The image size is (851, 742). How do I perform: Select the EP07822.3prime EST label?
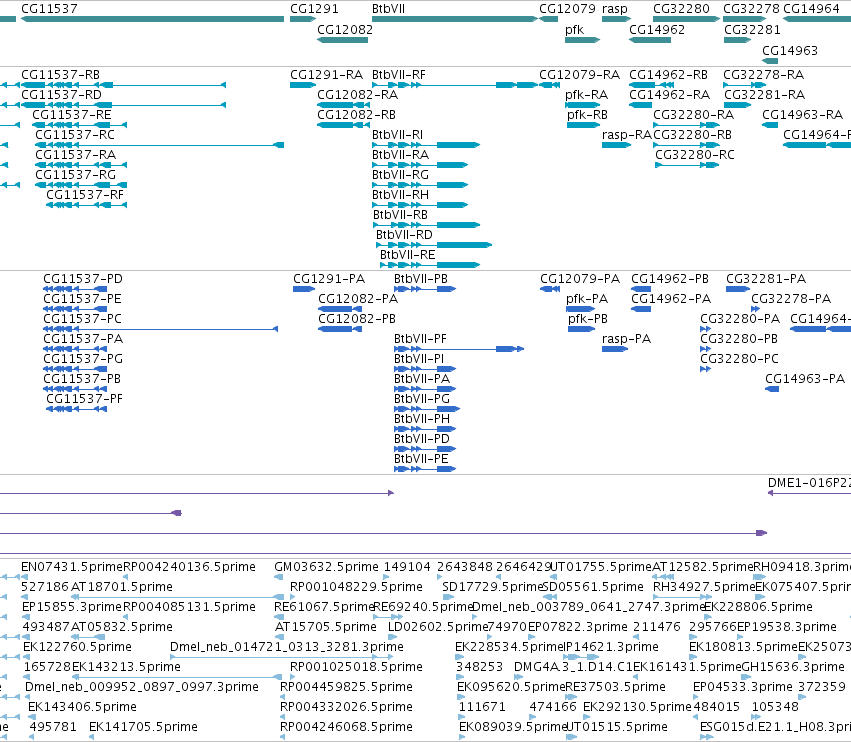(x=578, y=627)
